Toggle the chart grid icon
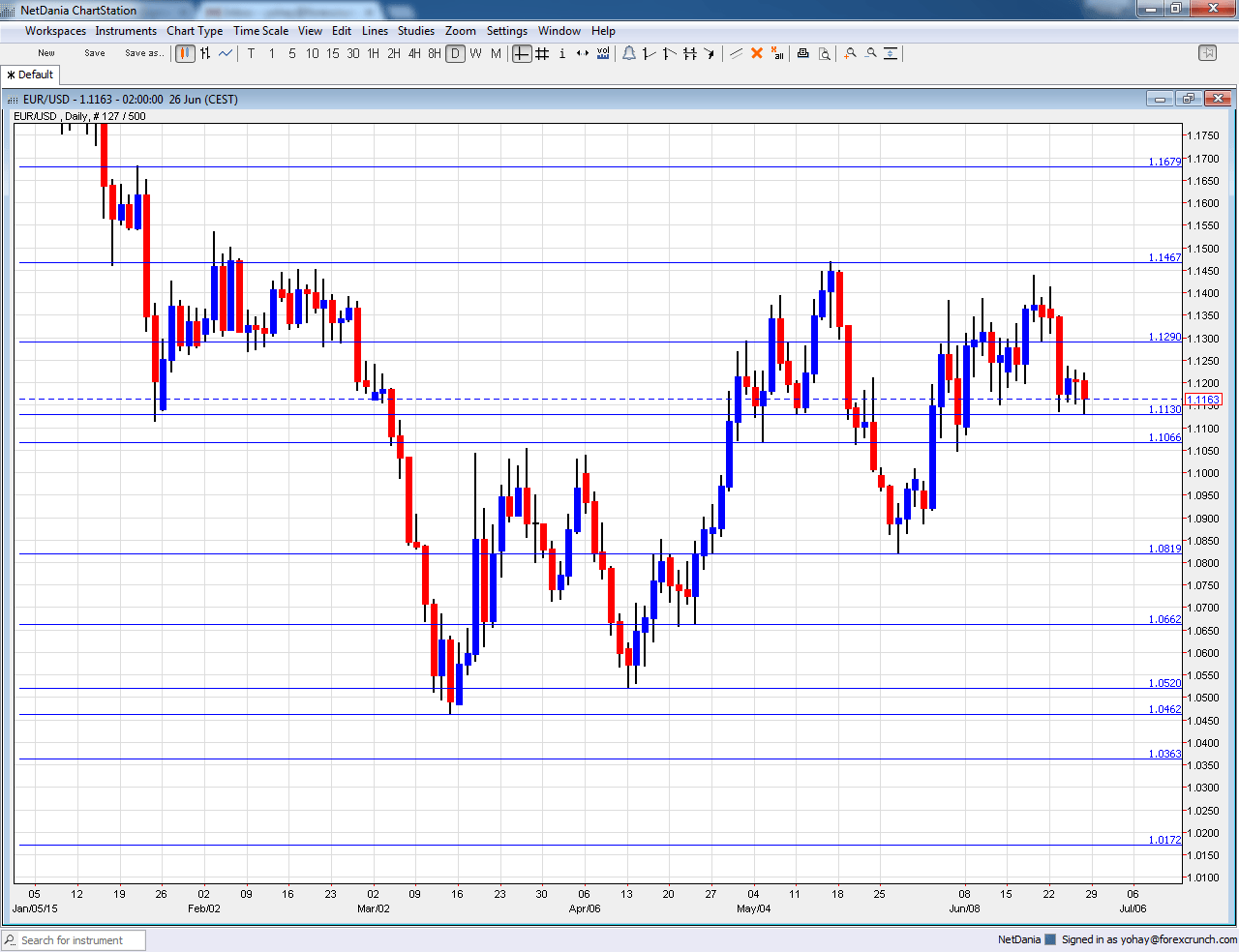 point(542,53)
